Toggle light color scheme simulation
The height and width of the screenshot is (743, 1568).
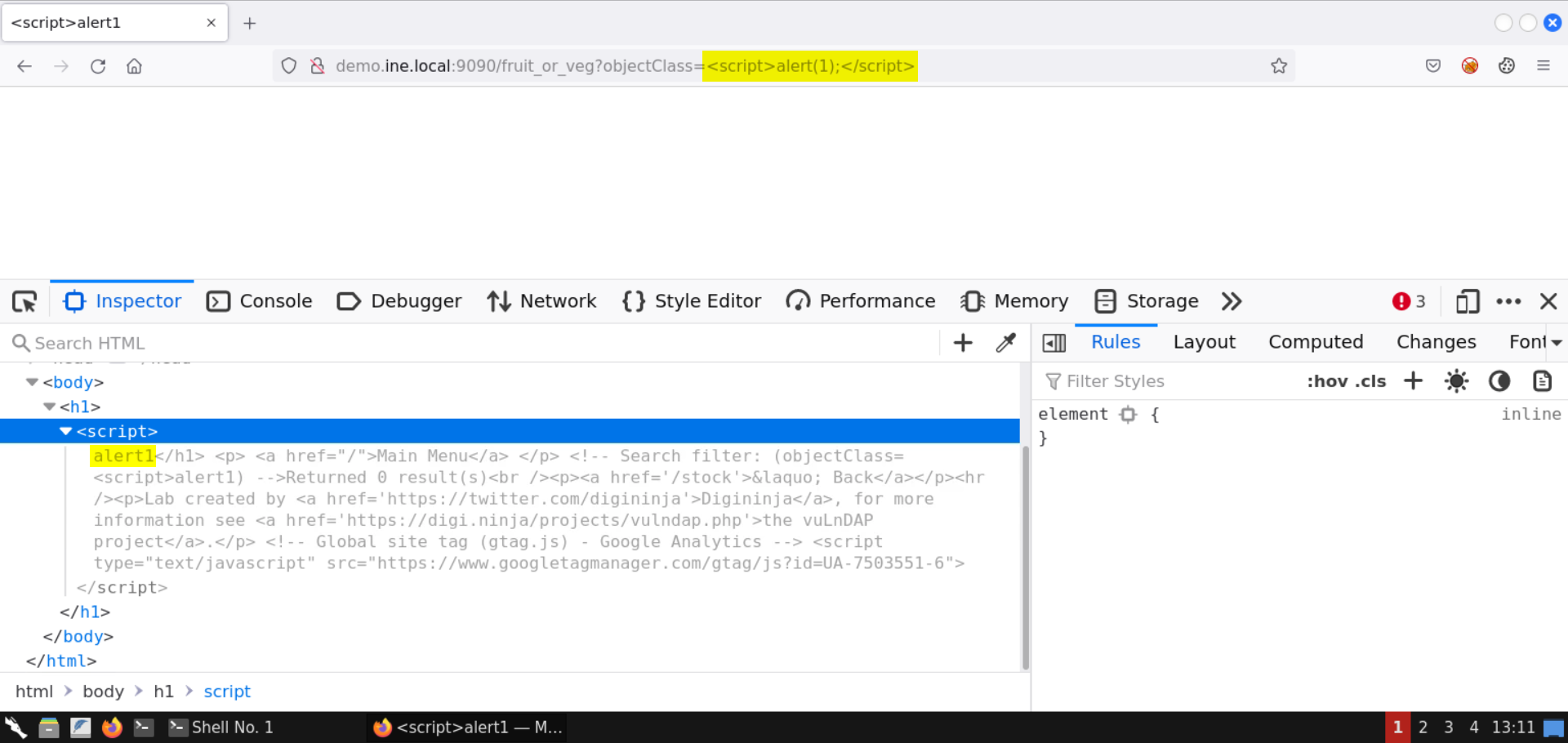pos(1456,381)
